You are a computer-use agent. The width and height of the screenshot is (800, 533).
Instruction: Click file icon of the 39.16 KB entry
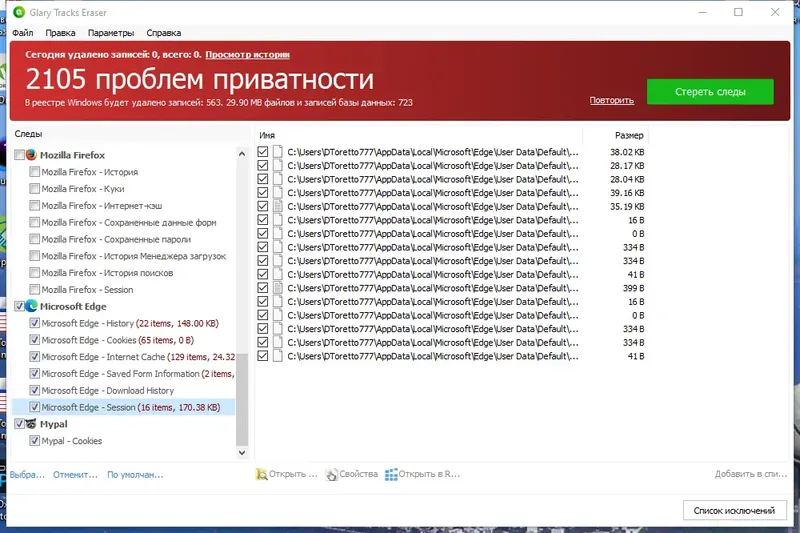point(278,192)
